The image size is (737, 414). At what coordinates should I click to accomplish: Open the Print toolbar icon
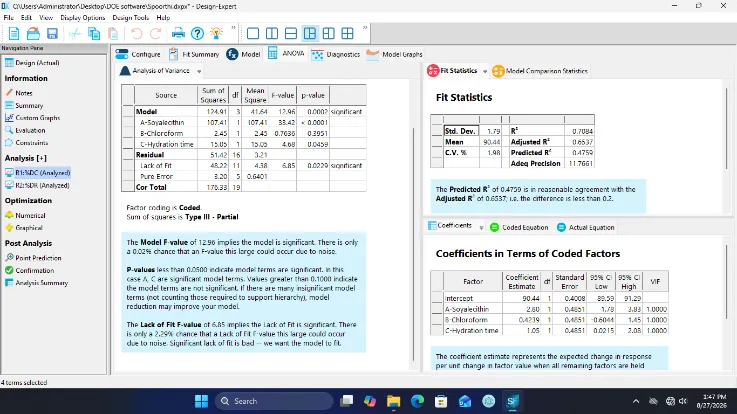178,33
